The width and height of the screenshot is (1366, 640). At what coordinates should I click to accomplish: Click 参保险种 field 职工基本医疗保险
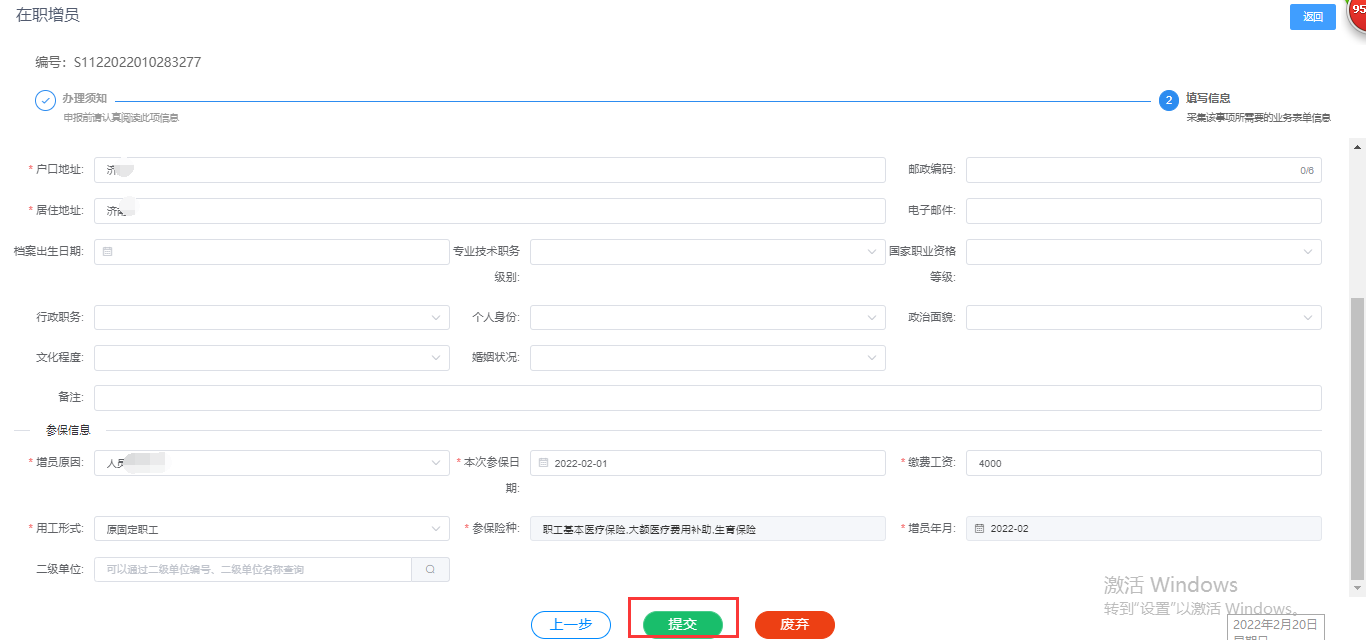coord(708,529)
